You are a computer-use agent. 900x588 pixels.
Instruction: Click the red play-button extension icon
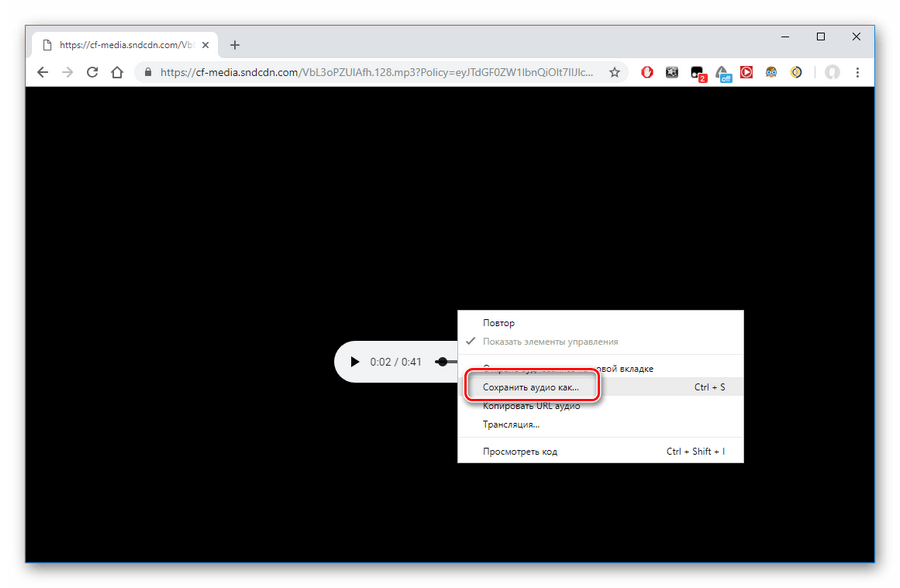[747, 73]
